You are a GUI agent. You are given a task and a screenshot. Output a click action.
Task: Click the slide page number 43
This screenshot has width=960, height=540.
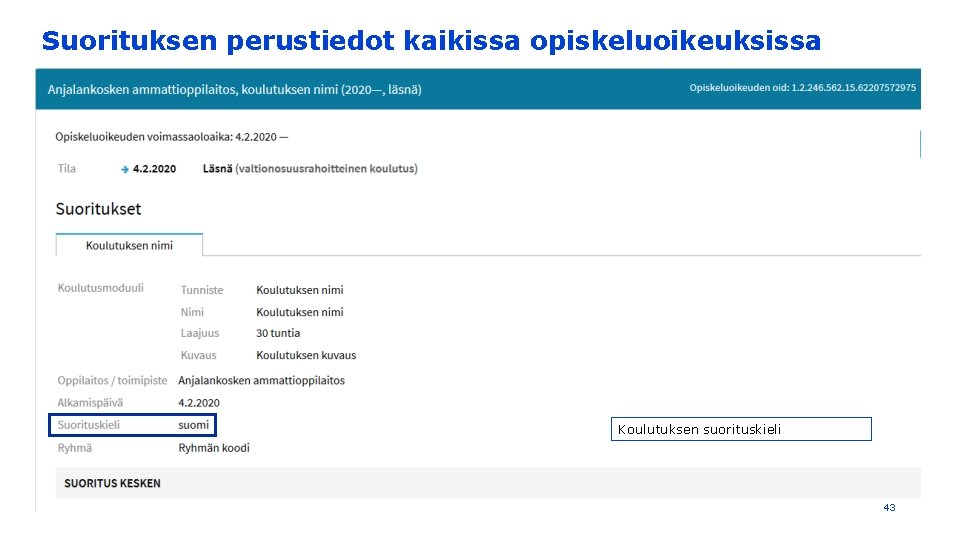(x=890, y=508)
